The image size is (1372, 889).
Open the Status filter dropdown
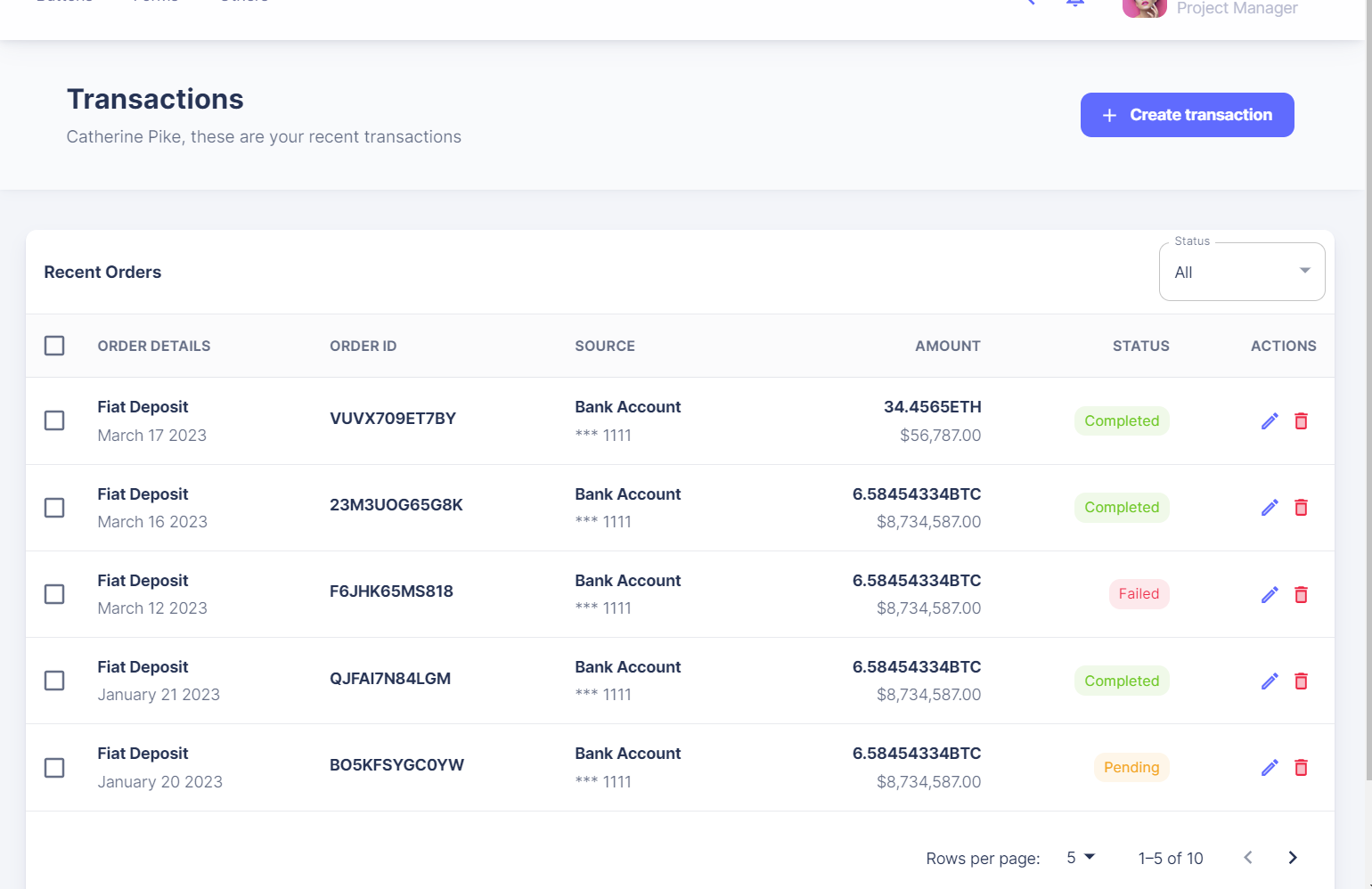point(1241,272)
